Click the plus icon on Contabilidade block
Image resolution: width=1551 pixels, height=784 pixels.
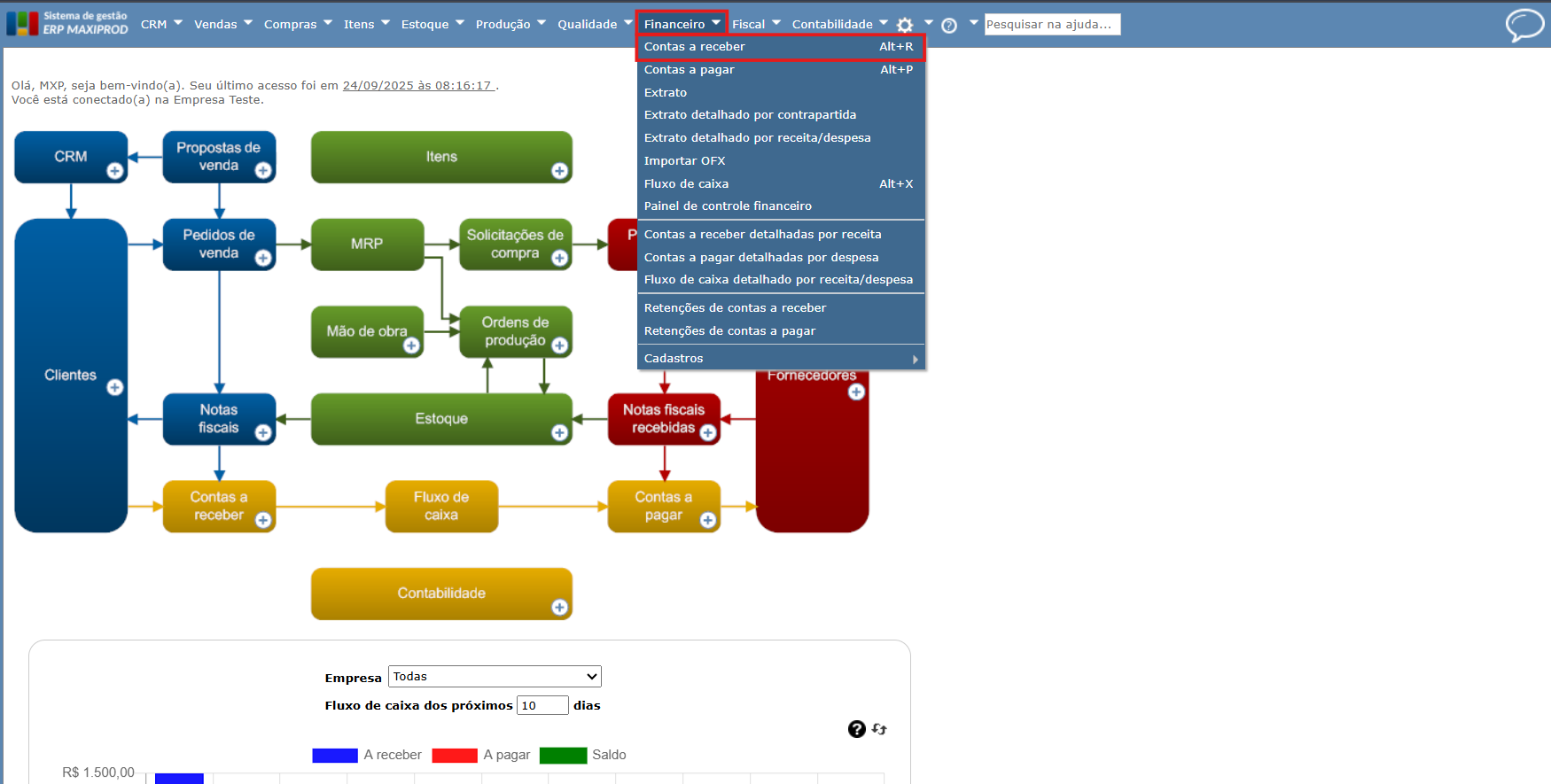559,607
